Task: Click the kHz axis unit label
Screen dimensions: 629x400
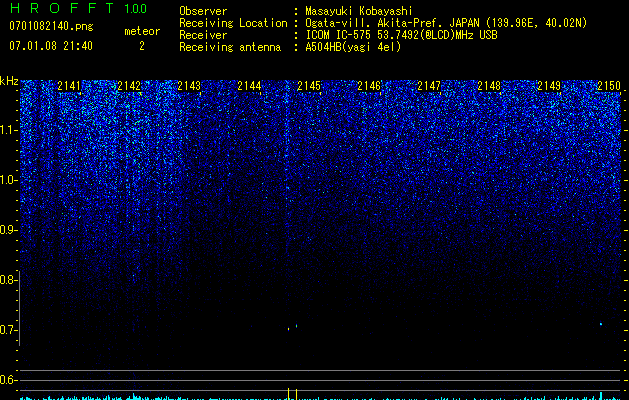Action: (9, 81)
